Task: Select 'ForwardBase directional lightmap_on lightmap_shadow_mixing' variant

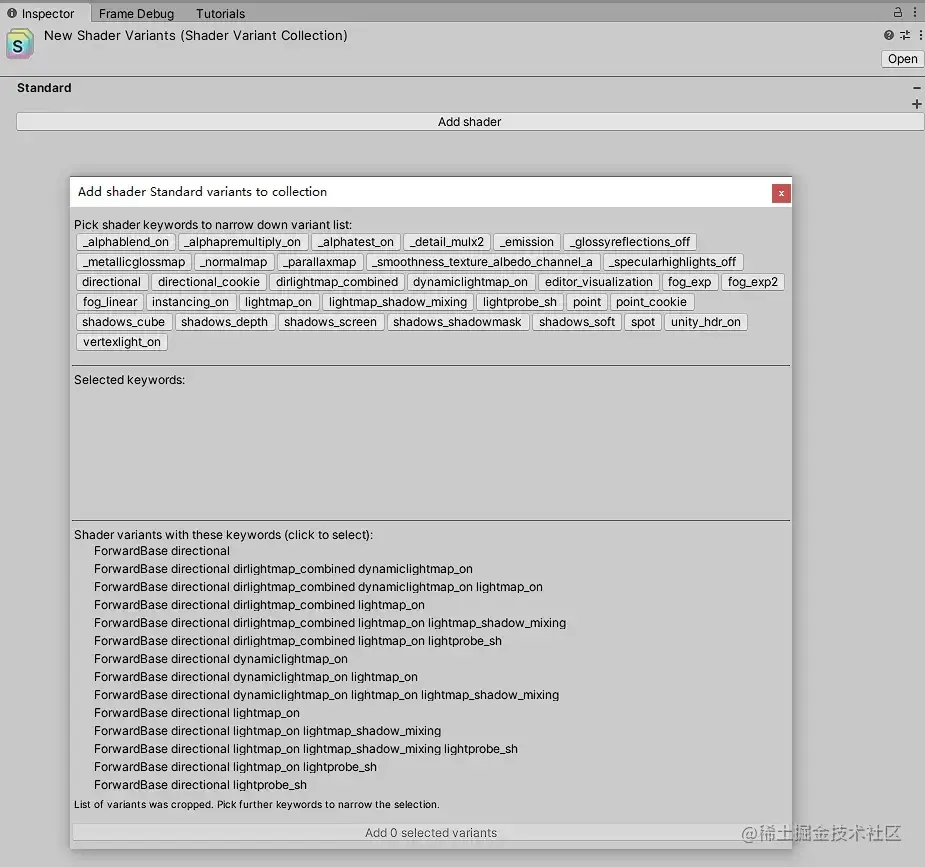Action: [x=267, y=731]
